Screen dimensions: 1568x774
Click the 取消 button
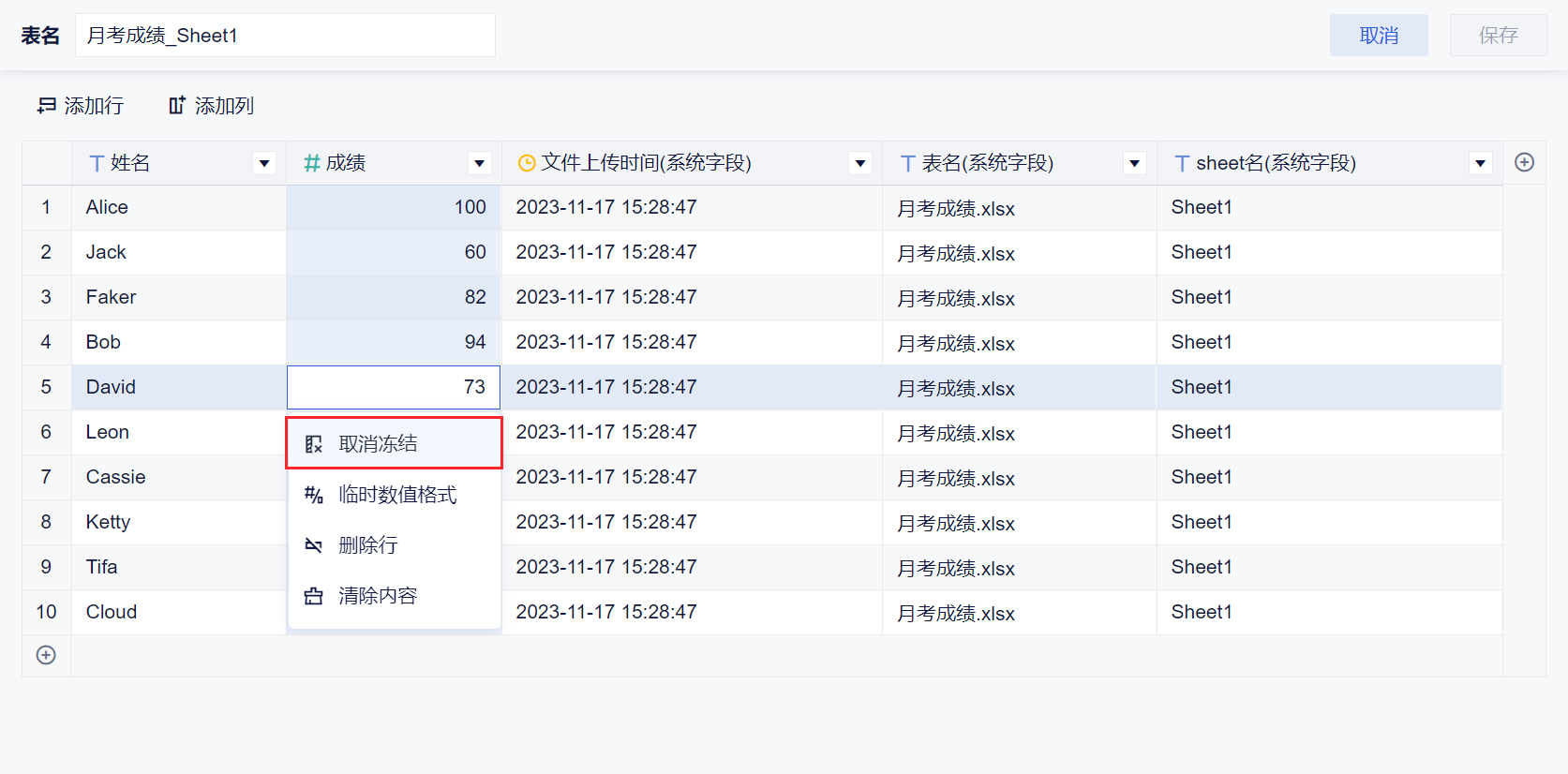point(1379,36)
